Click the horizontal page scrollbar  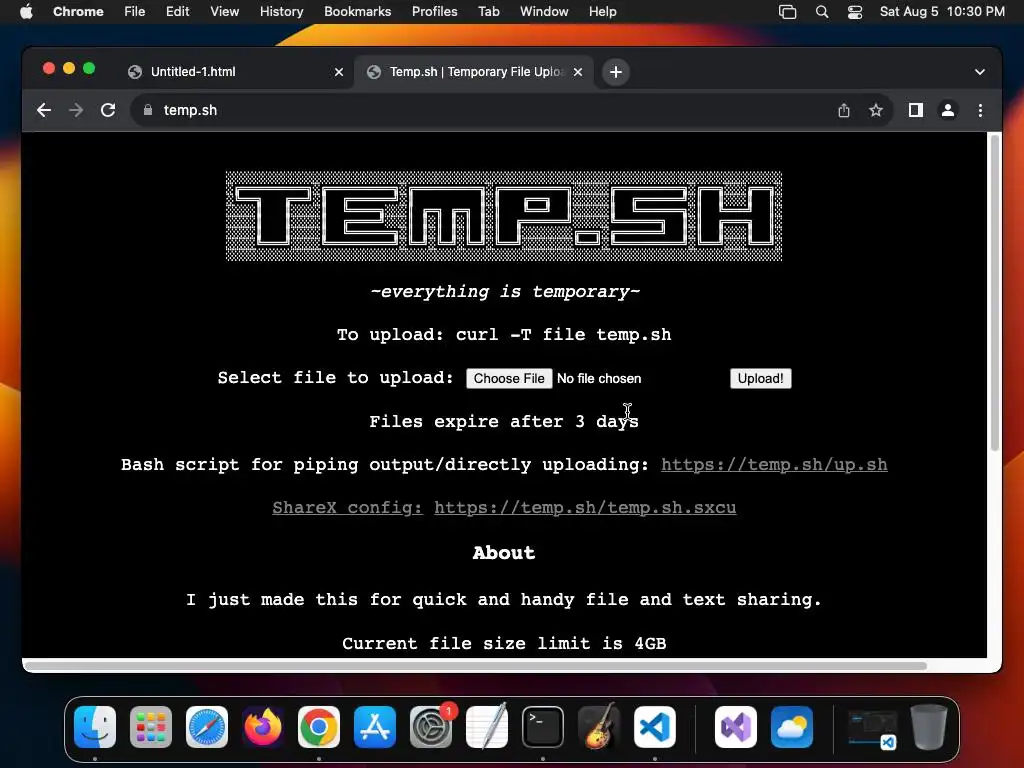(x=475, y=665)
